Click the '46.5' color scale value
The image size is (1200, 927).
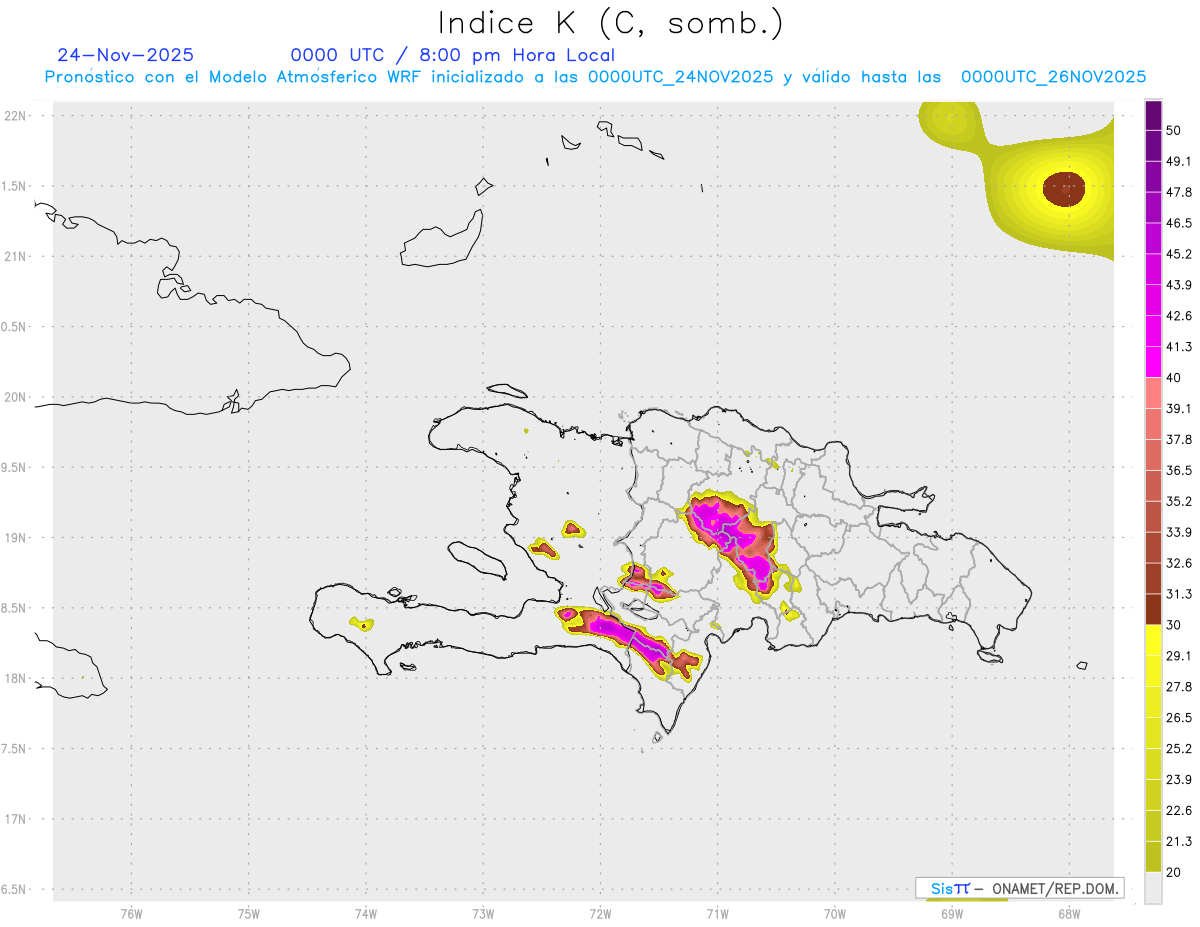[x=1179, y=223]
